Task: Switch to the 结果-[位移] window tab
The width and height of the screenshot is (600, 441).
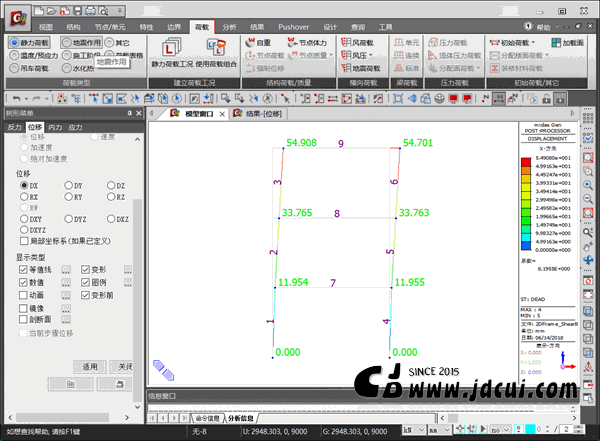Action: (x=258, y=113)
